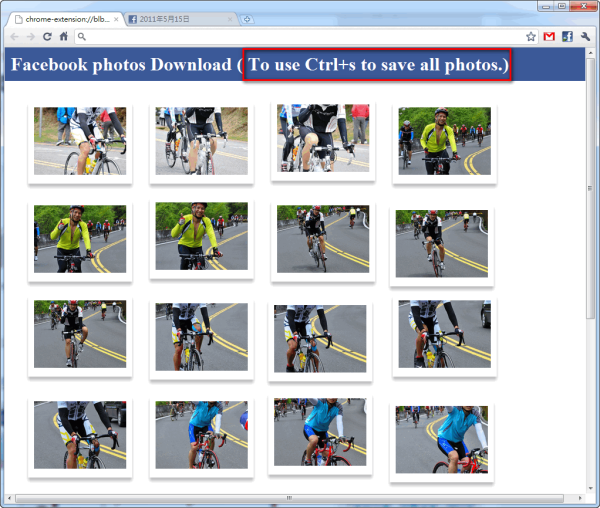The image size is (600, 508).
Task: Open the Gmail extension icon
Action: (x=549, y=37)
